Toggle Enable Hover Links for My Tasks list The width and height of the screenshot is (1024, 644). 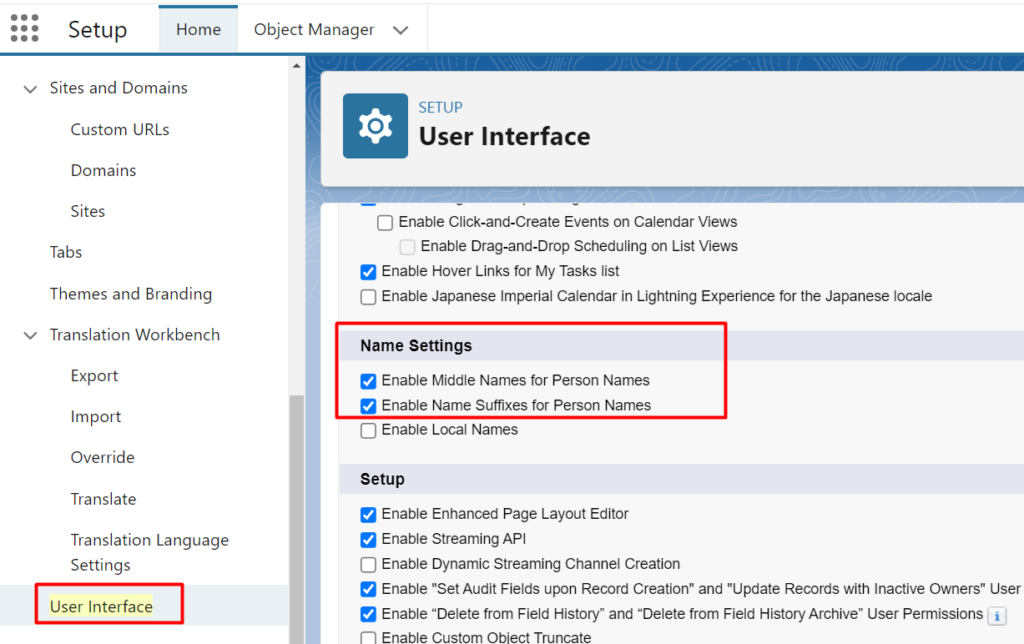(368, 271)
